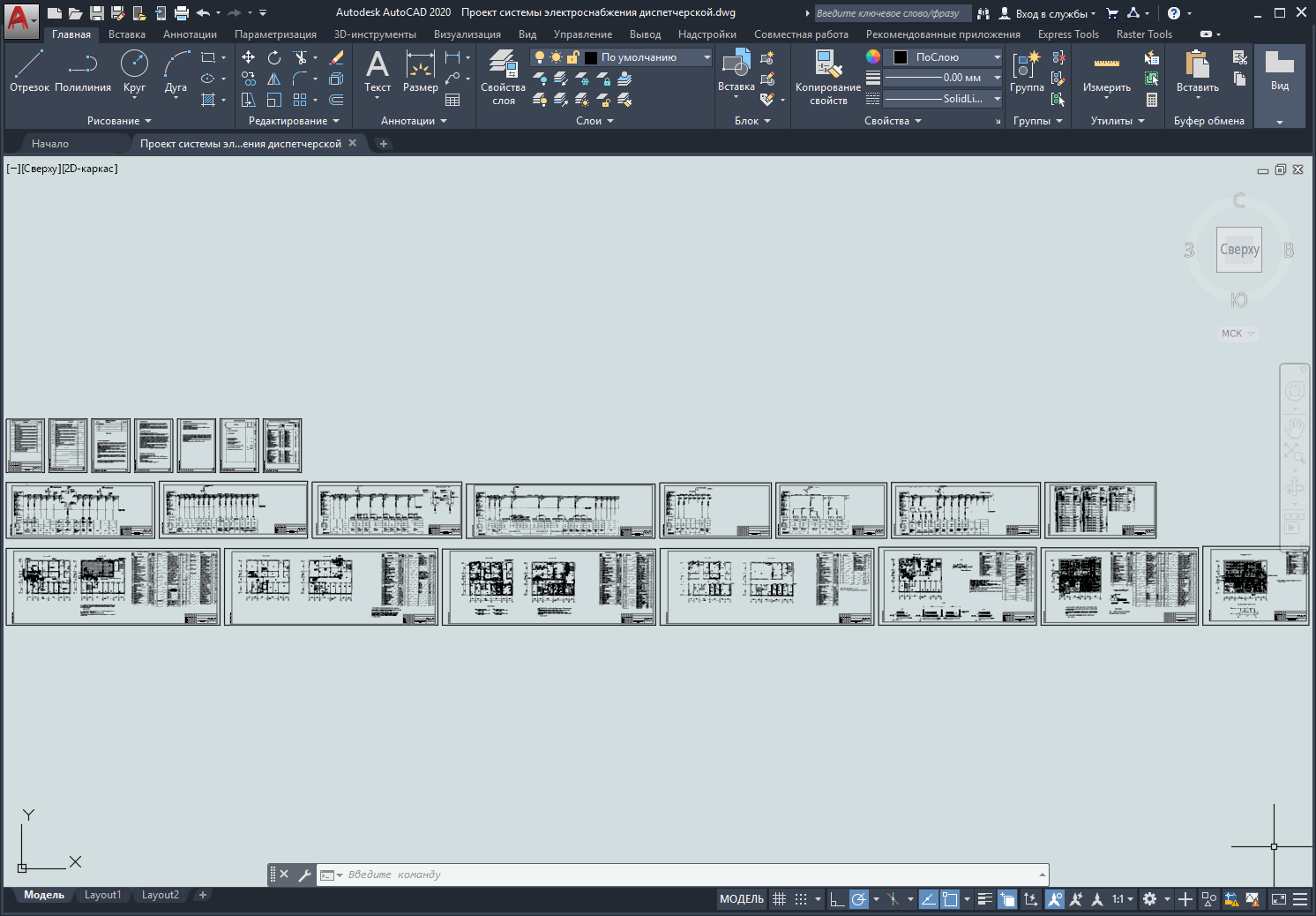Toggle lineweight display in status bar

985,899
